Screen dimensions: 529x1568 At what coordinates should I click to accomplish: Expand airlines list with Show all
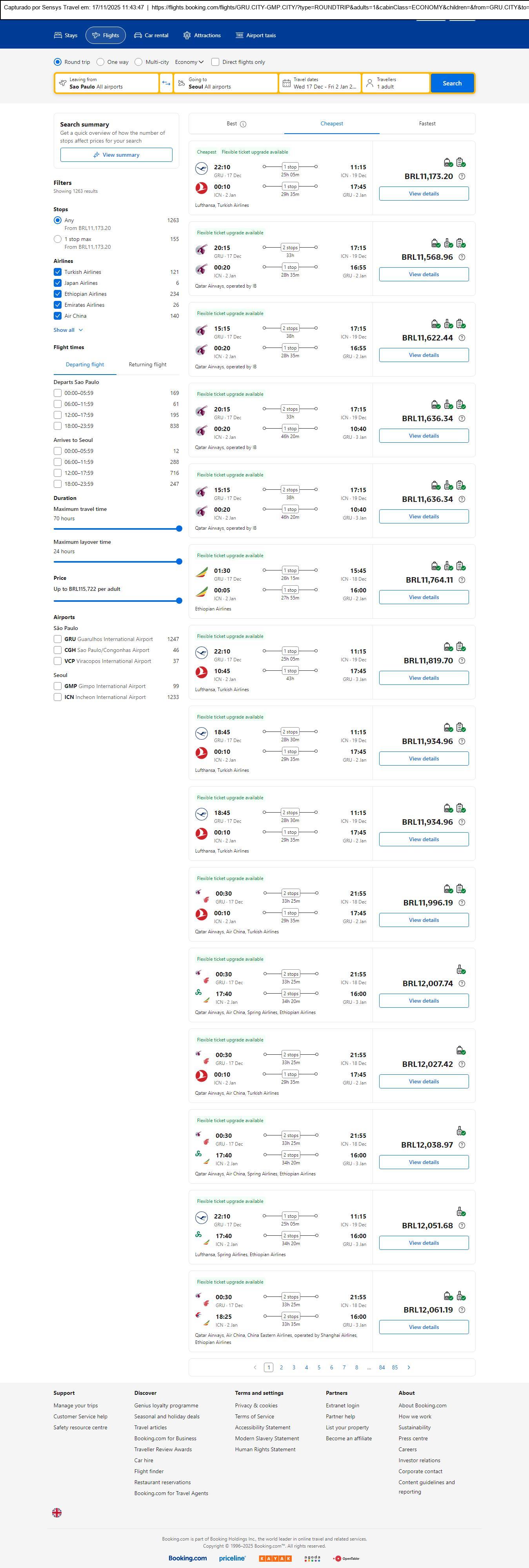point(68,330)
